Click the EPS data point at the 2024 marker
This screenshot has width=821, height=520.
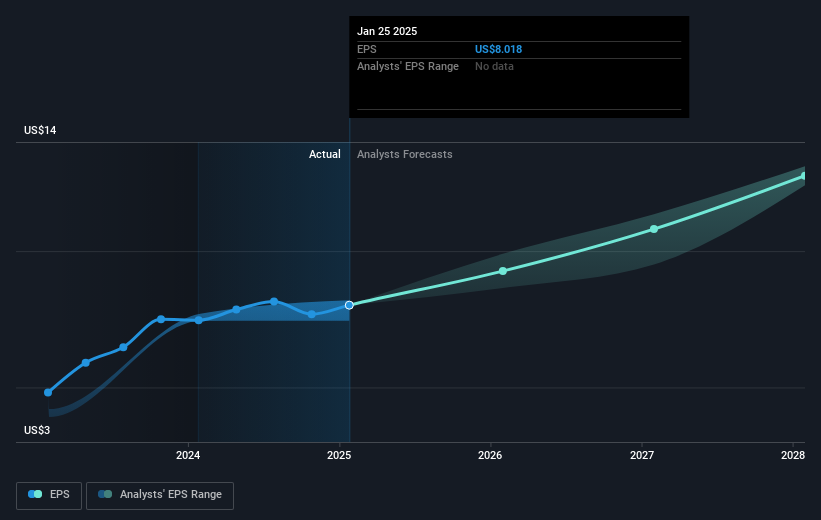pyautogui.click(x=198, y=320)
